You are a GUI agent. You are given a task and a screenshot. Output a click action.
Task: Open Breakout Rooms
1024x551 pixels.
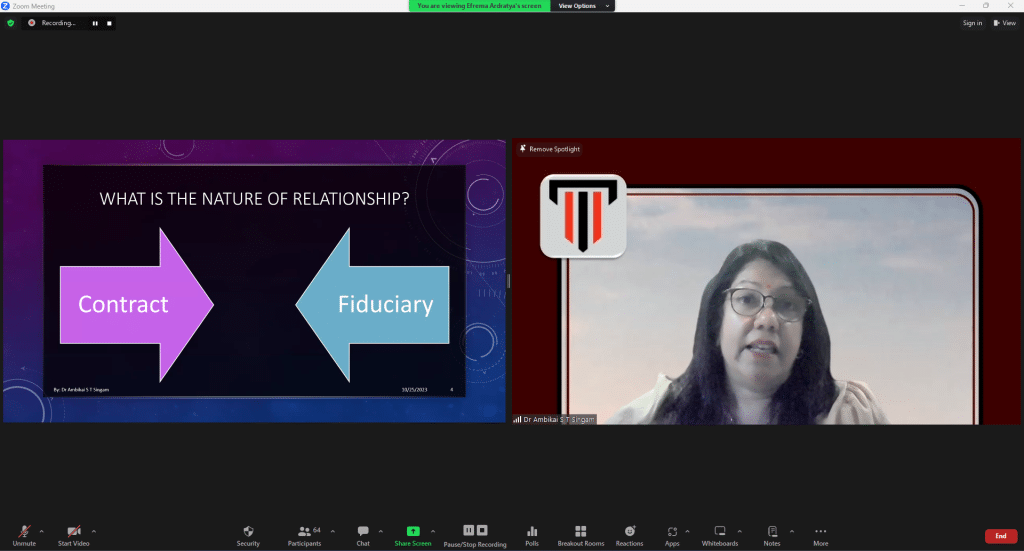pyautogui.click(x=580, y=532)
